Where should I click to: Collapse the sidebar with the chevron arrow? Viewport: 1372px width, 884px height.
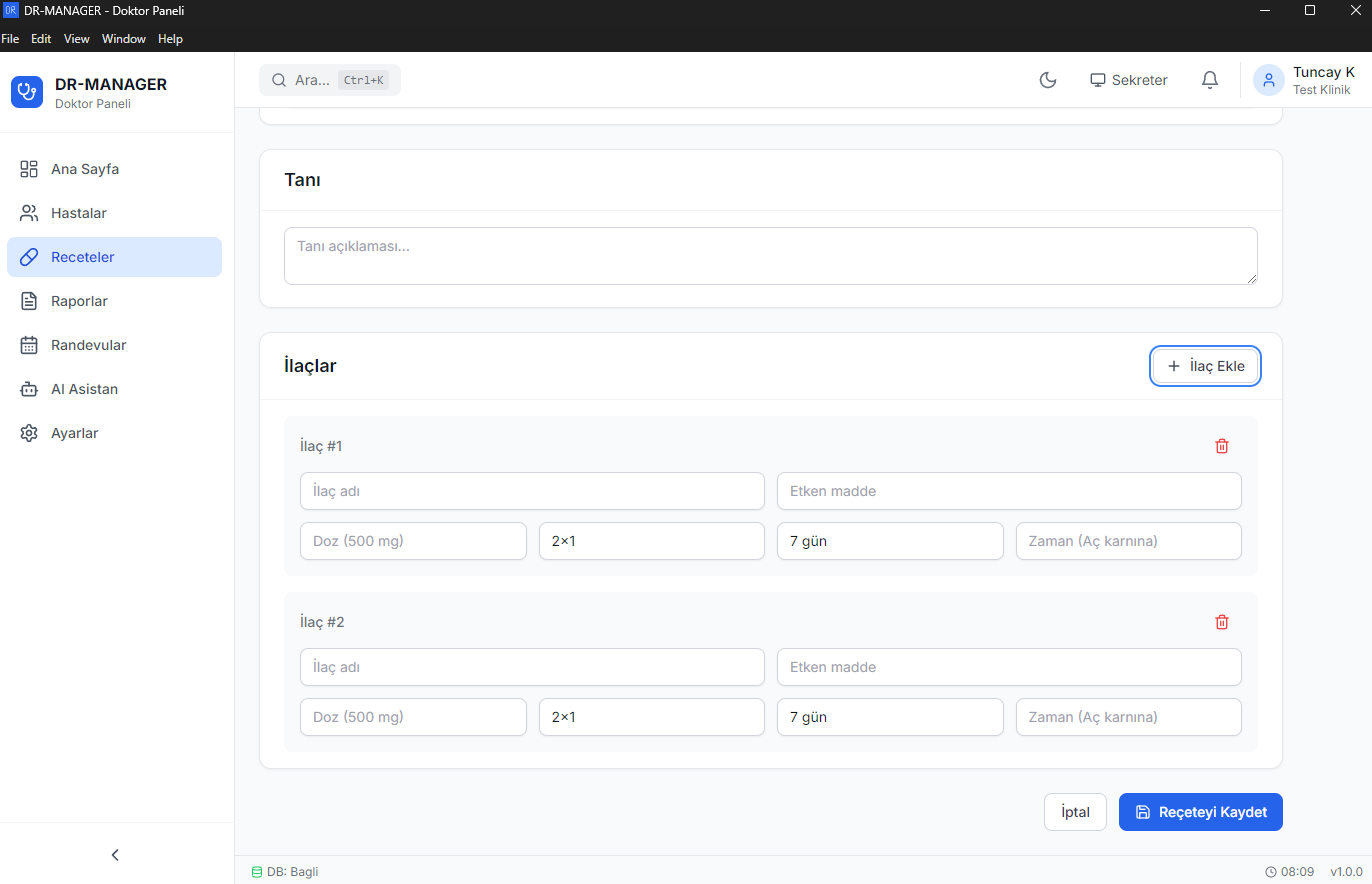click(x=115, y=855)
